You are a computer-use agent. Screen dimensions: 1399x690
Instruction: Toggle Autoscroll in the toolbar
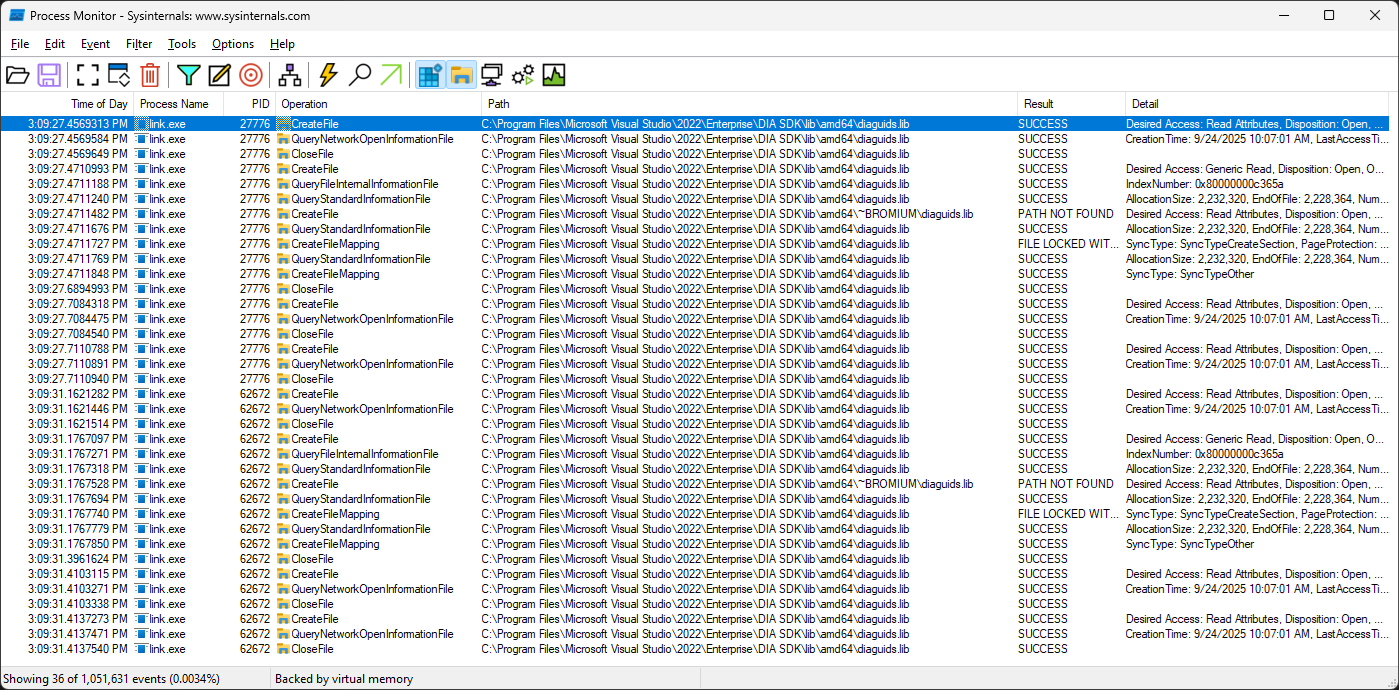coord(119,75)
